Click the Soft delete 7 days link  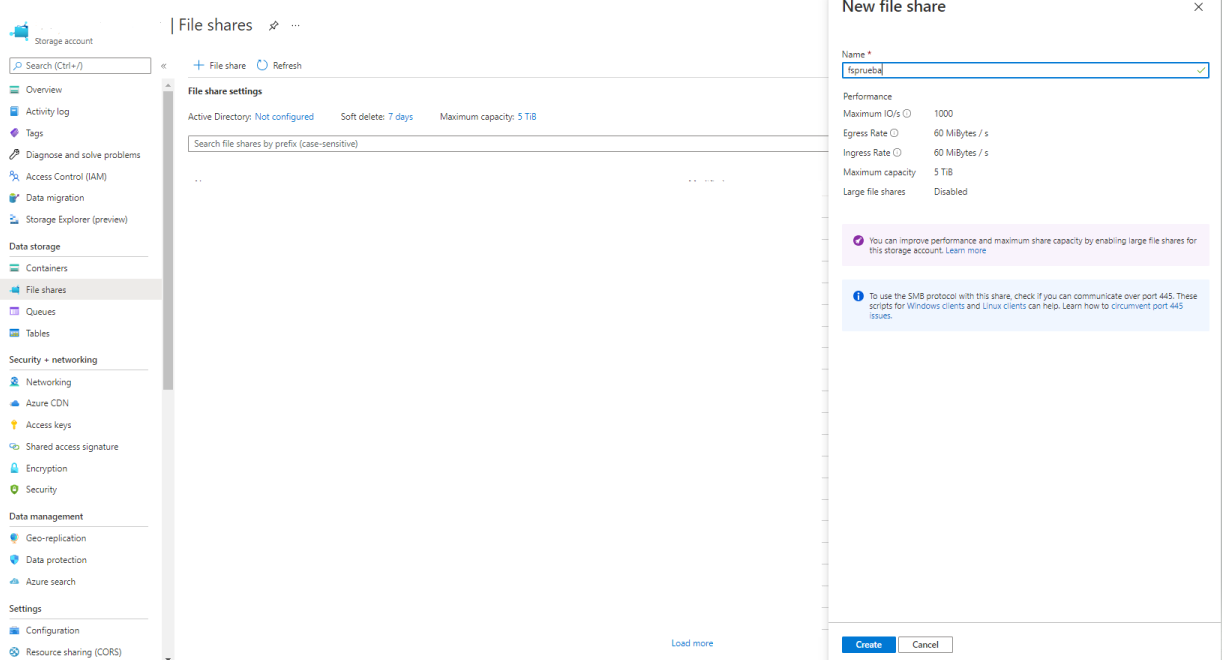tap(400, 117)
